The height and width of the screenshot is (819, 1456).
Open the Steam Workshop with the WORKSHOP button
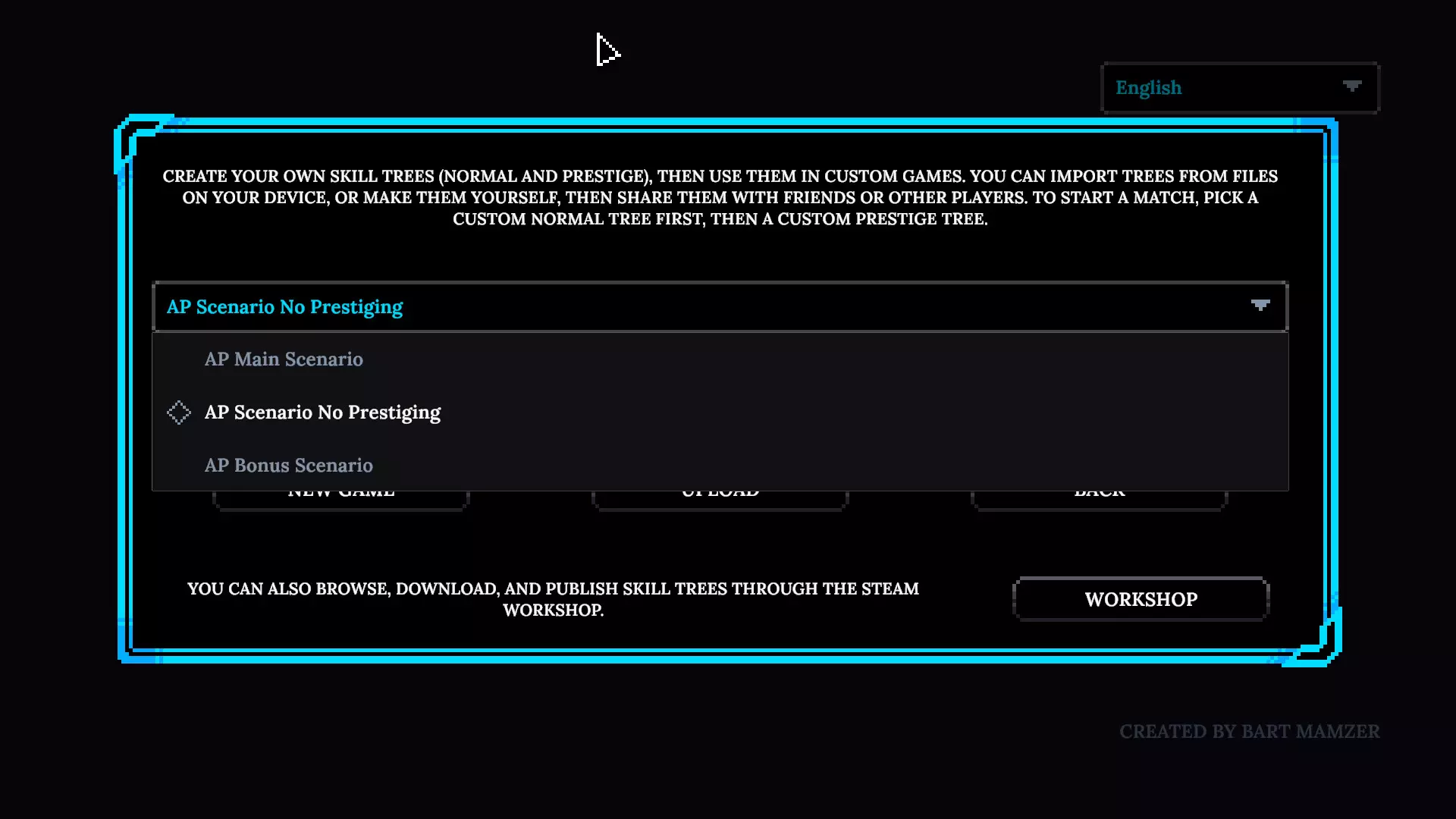click(1141, 599)
